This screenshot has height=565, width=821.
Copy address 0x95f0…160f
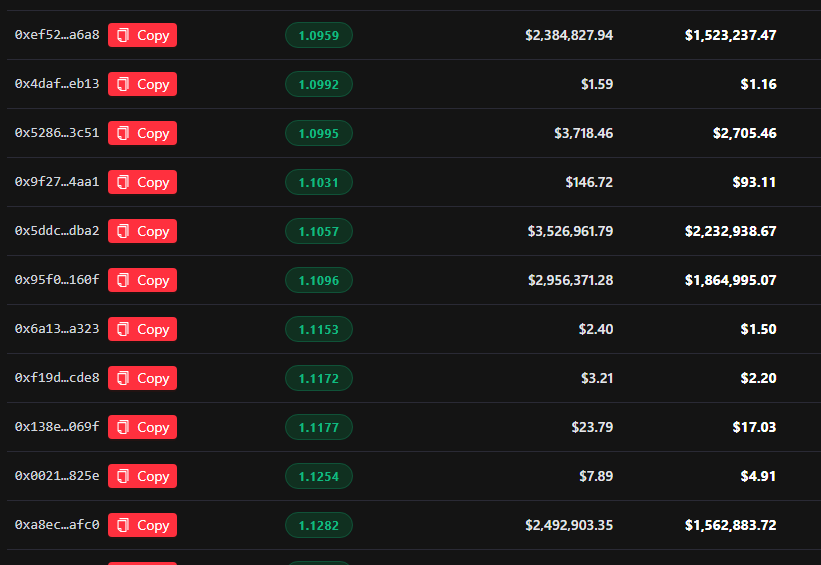(x=142, y=280)
